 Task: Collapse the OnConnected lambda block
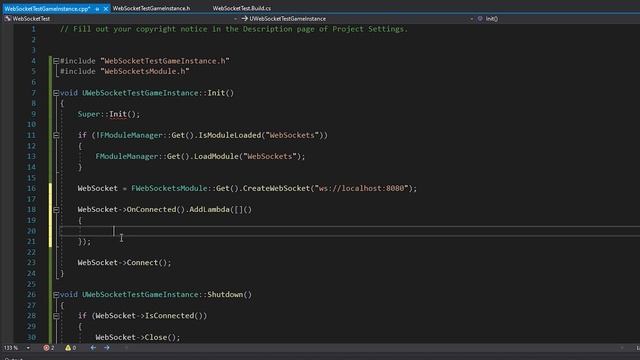(x=56, y=209)
